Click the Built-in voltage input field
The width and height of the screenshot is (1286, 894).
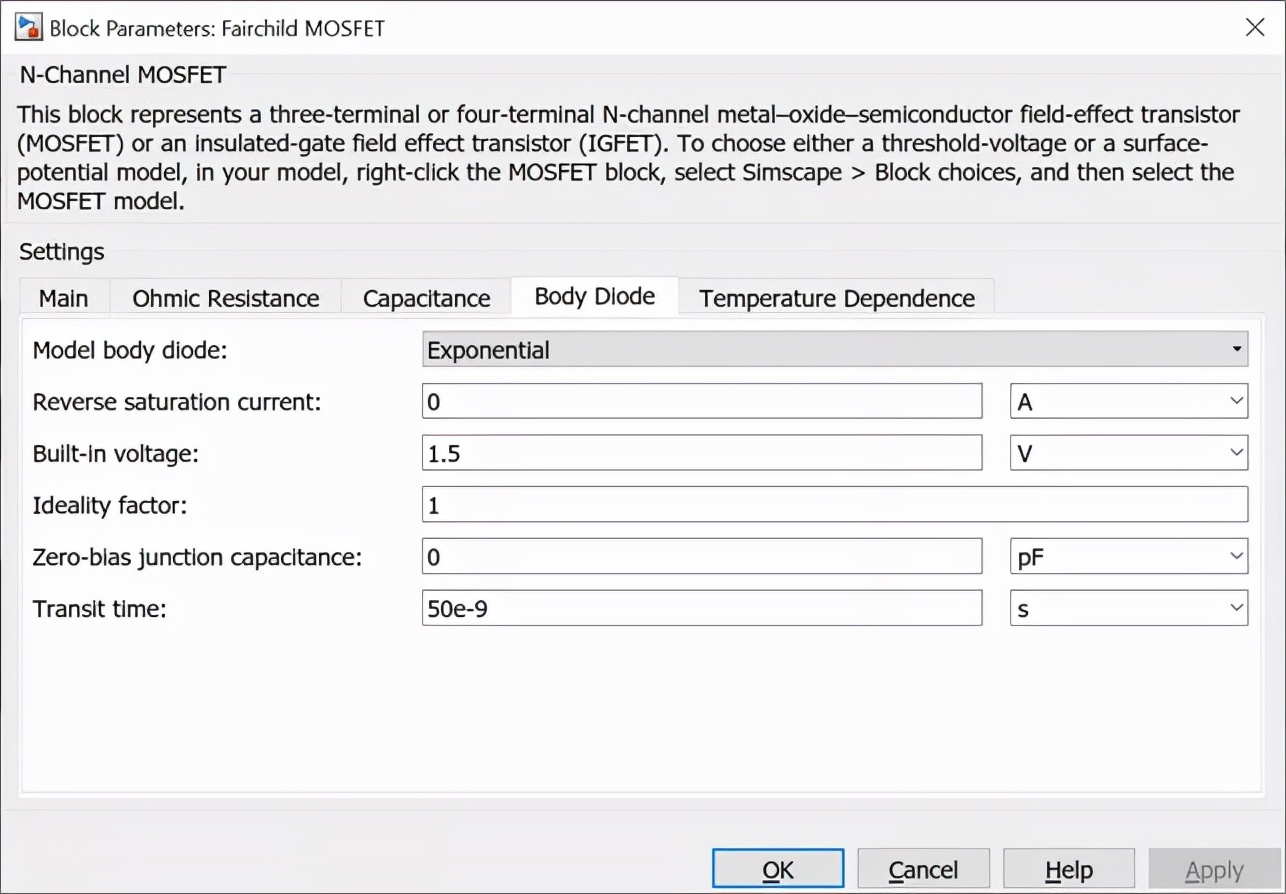(x=701, y=454)
